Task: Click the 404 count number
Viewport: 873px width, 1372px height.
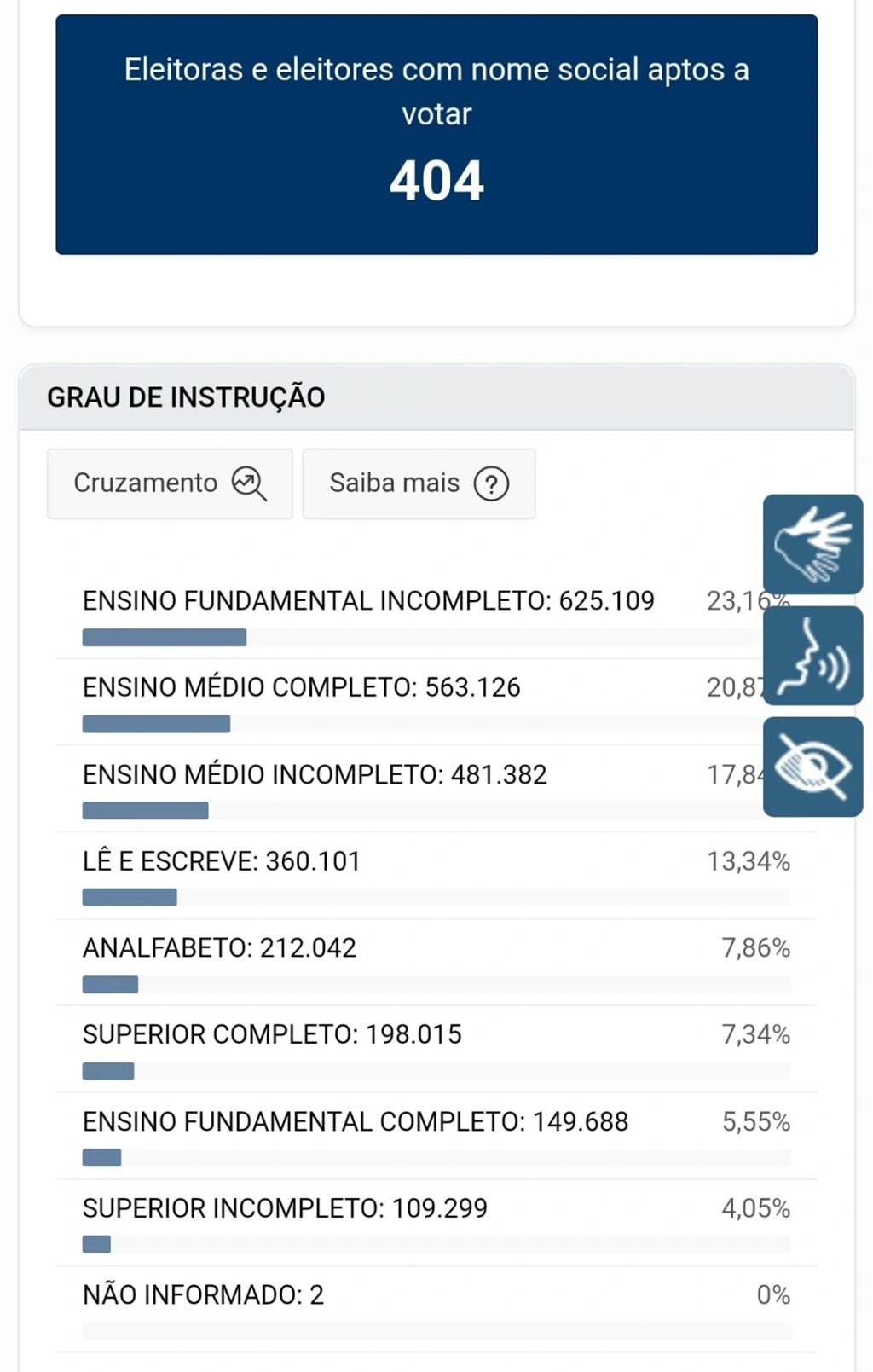Action: click(x=436, y=181)
